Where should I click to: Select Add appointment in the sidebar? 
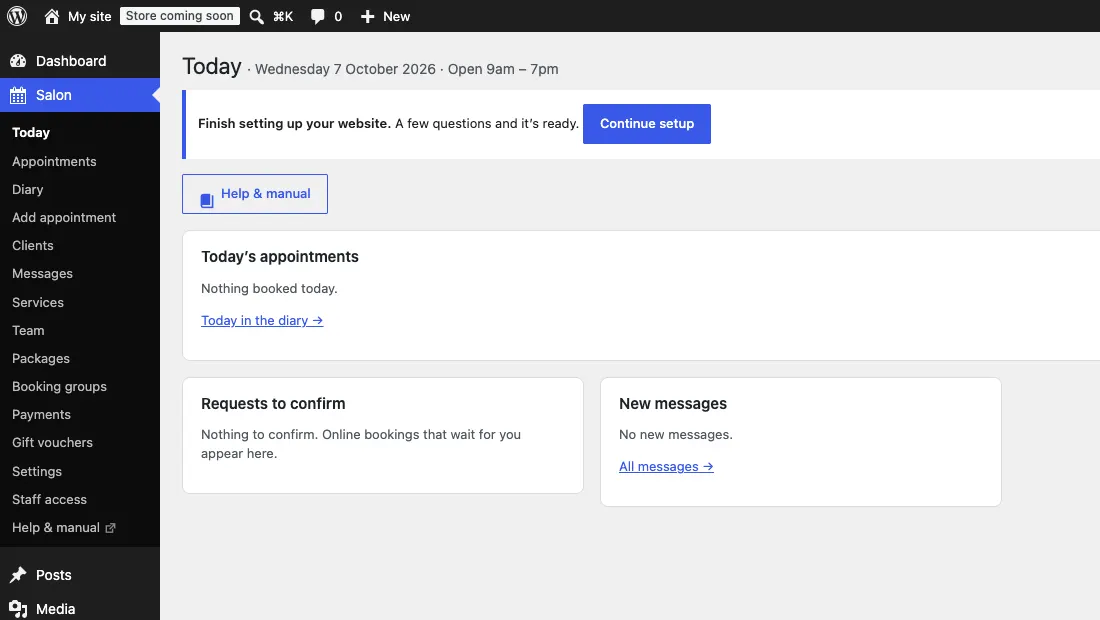(64, 217)
